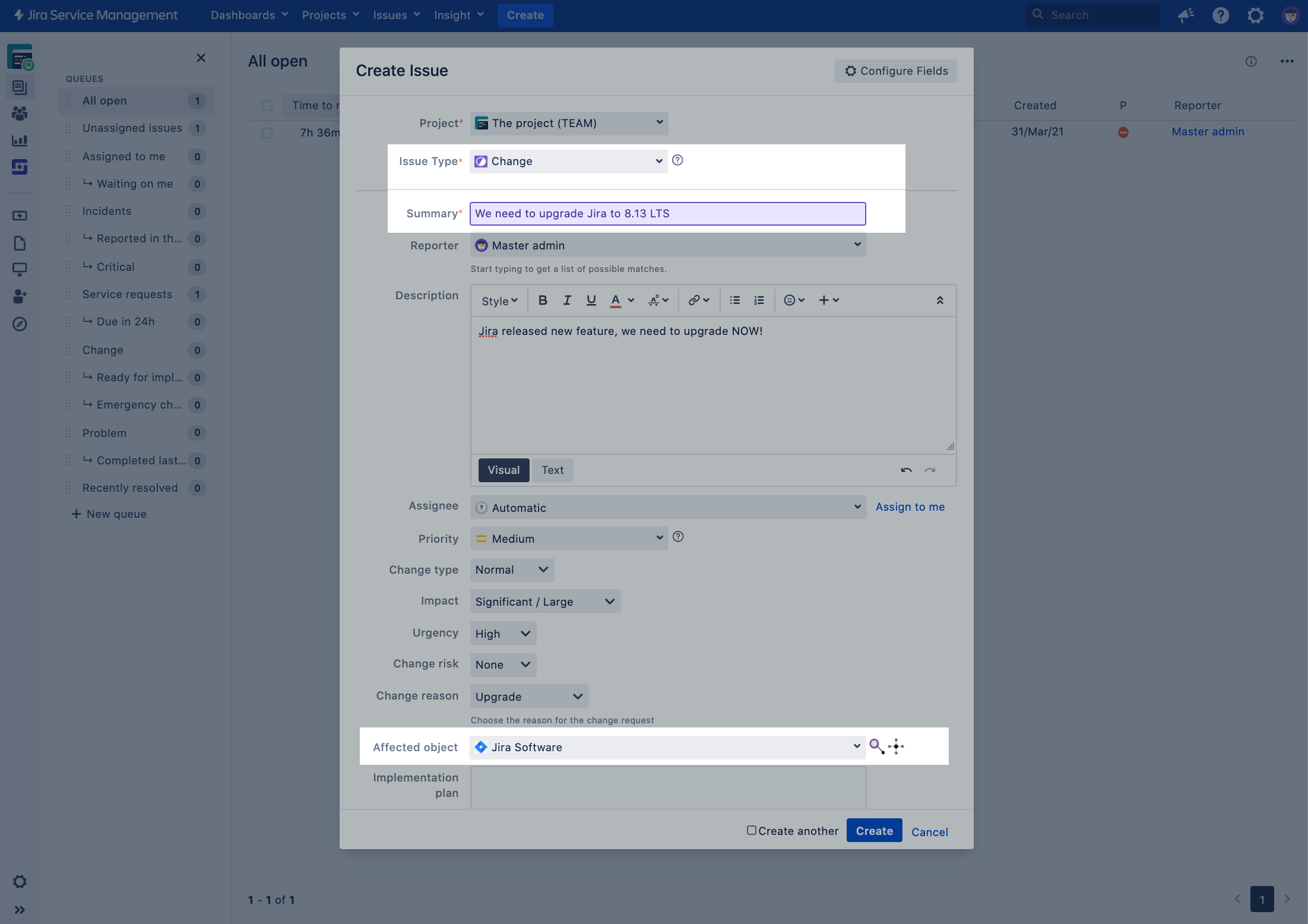Click the undo arrow in editor

point(906,470)
